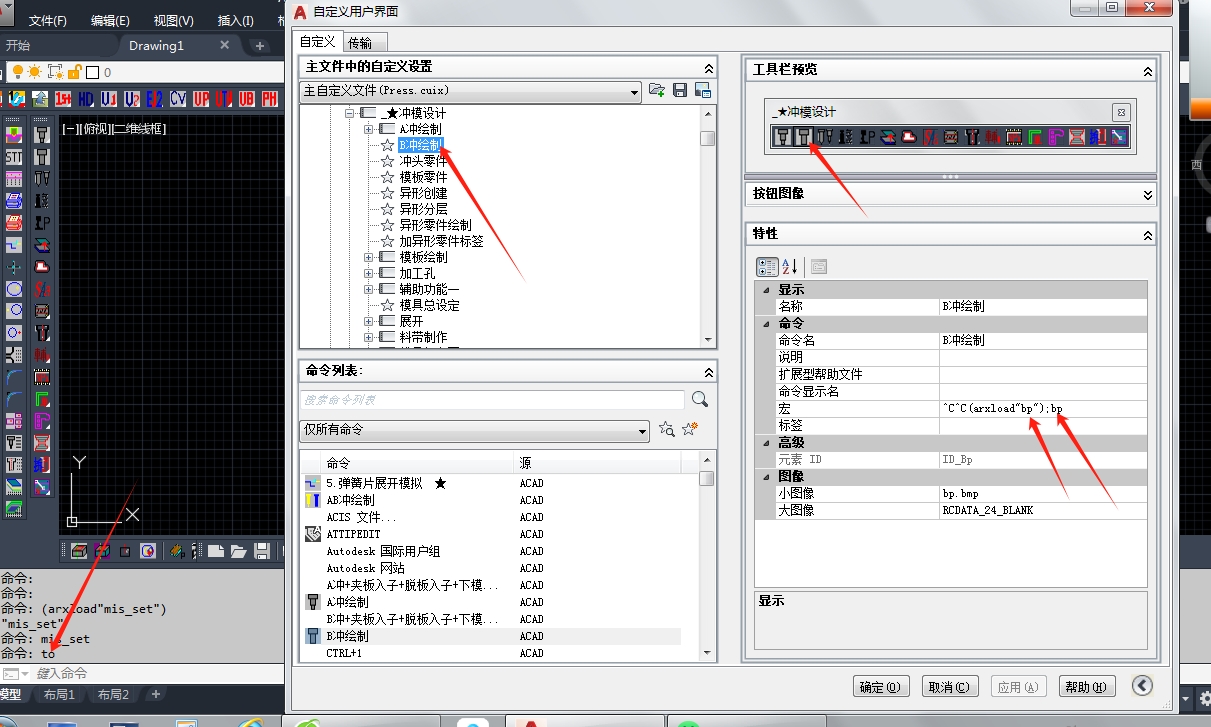Click the 1st icon in the AutoCAD toolbar

coord(63,99)
